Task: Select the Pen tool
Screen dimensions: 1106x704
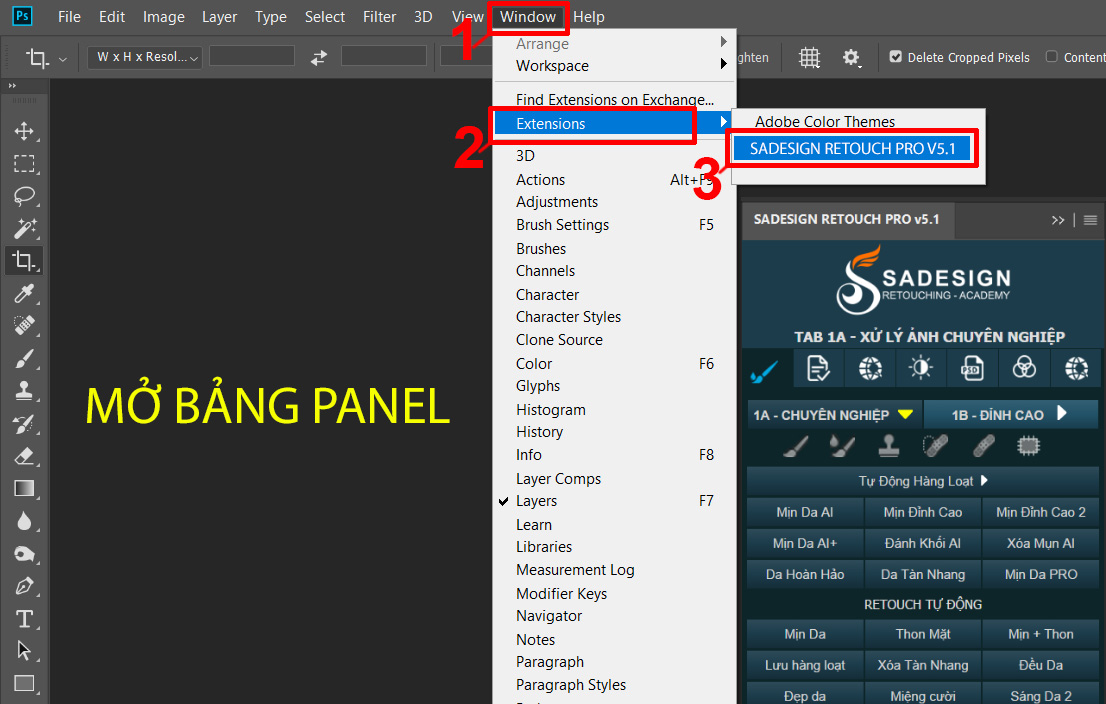Action: click(x=24, y=585)
